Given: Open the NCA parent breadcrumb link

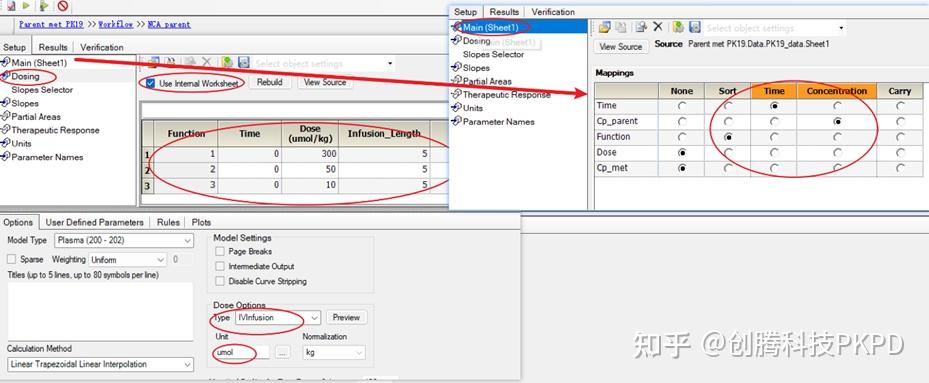Looking at the screenshot, I should [x=169, y=24].
